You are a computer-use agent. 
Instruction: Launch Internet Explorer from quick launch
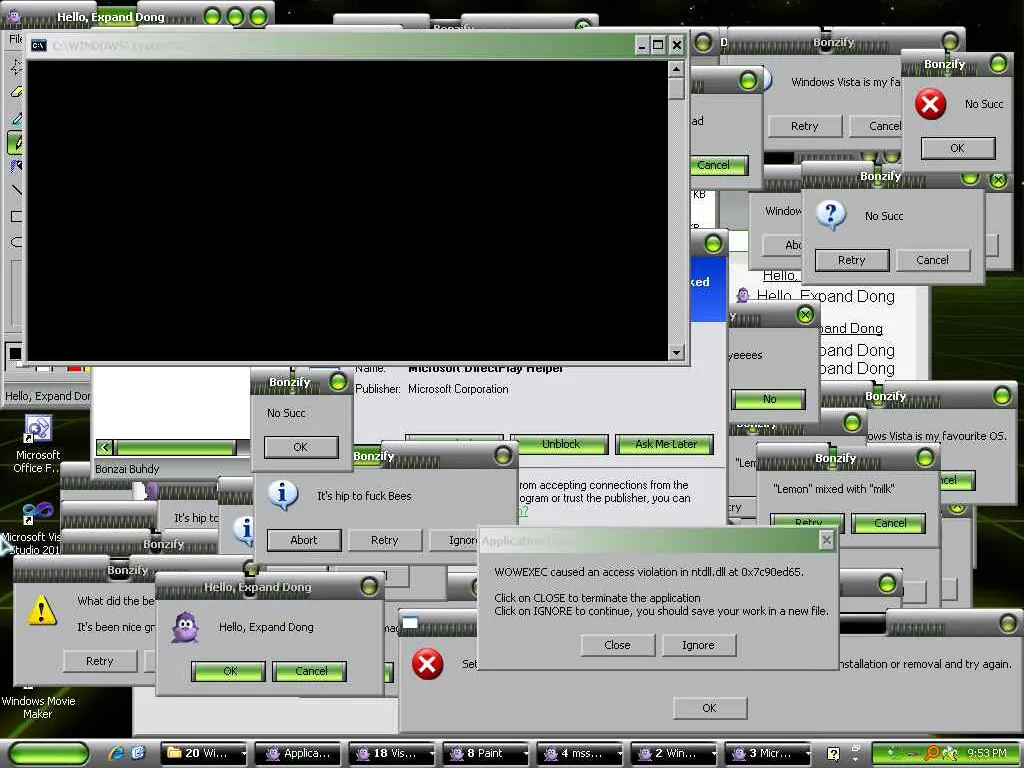(x=116, y=753)
